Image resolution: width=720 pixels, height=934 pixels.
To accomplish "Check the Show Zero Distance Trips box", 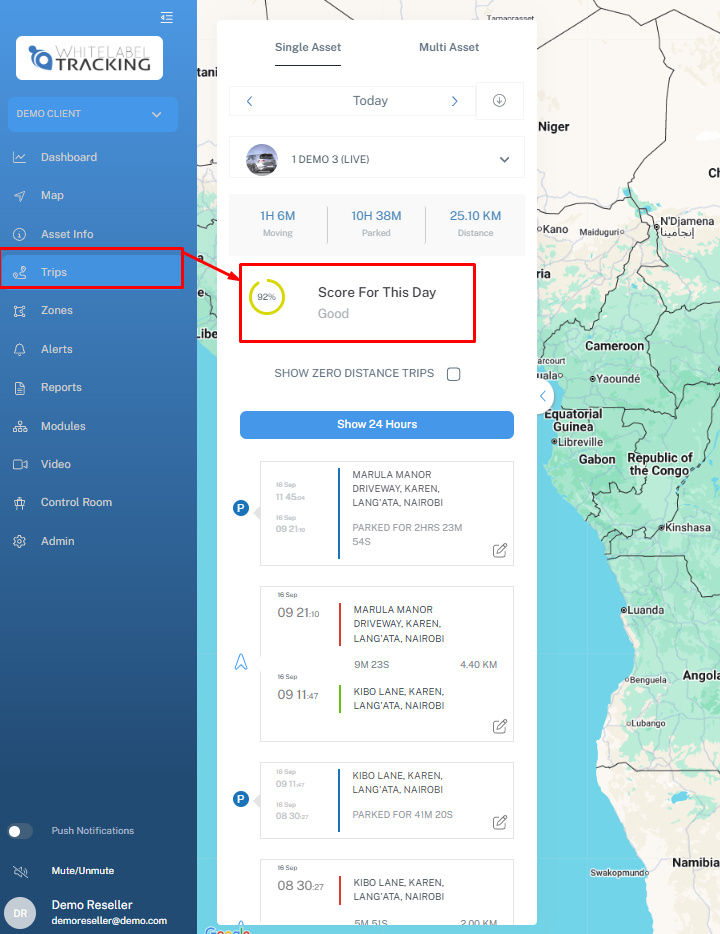I will pyautogui.click(x=453, y=374).
